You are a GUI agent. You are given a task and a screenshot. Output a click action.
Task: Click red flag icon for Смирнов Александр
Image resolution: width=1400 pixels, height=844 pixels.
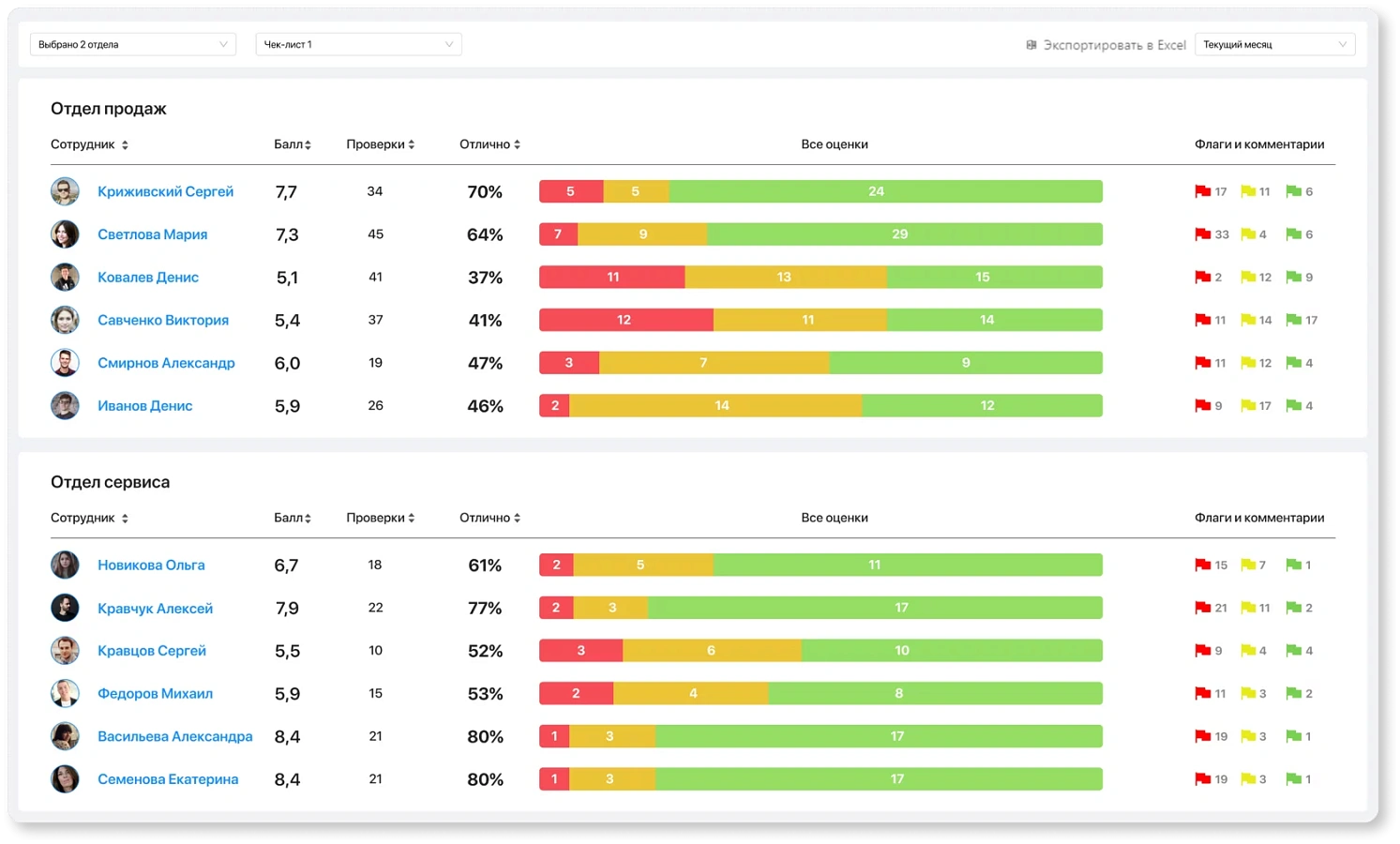coord(1202,363)
